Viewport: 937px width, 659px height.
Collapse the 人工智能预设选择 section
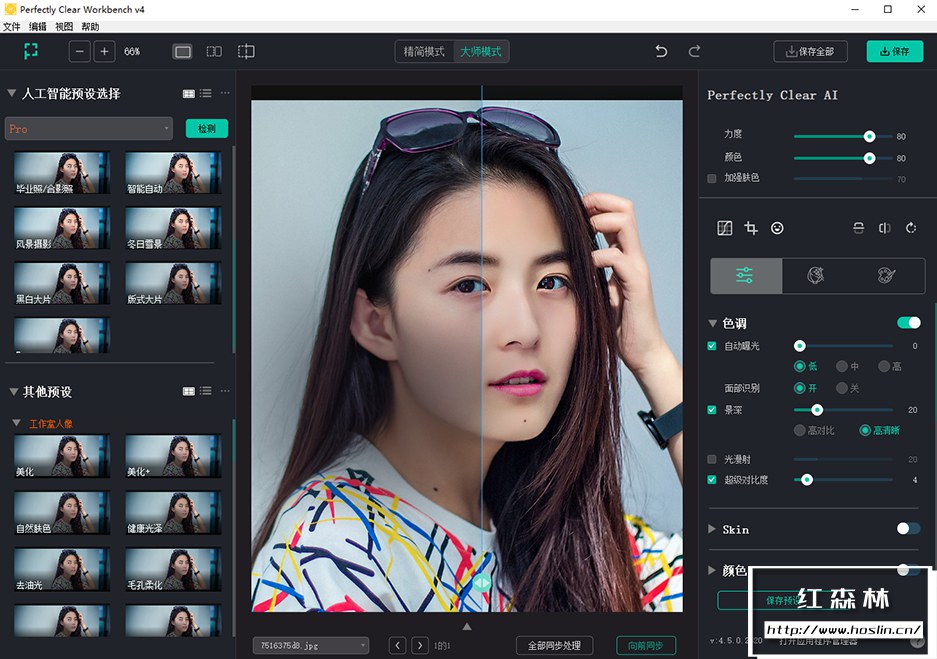coord(11,93)
